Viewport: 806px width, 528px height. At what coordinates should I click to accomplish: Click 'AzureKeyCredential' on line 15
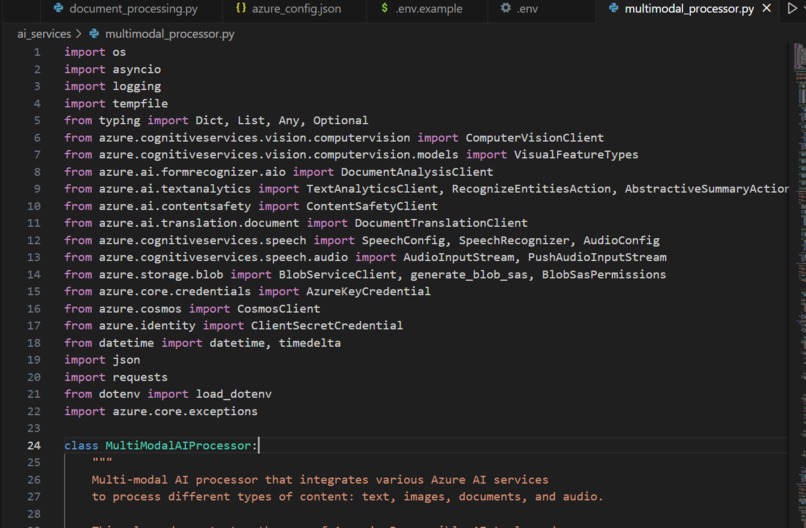(x=369, y=292)
